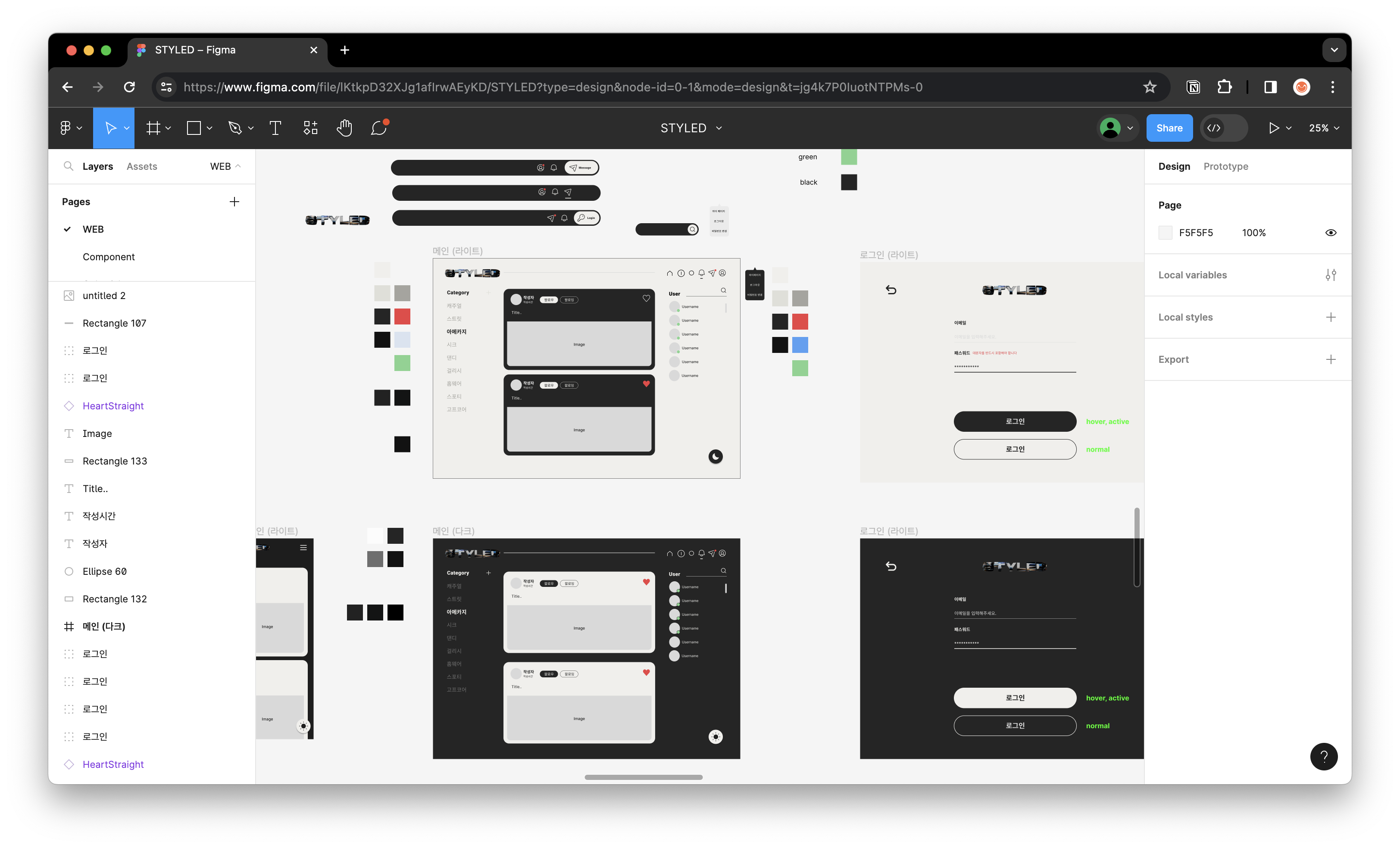Open Local variables settings icon
This screenshot has width=1400, height=848.
tap(1330, 275)
